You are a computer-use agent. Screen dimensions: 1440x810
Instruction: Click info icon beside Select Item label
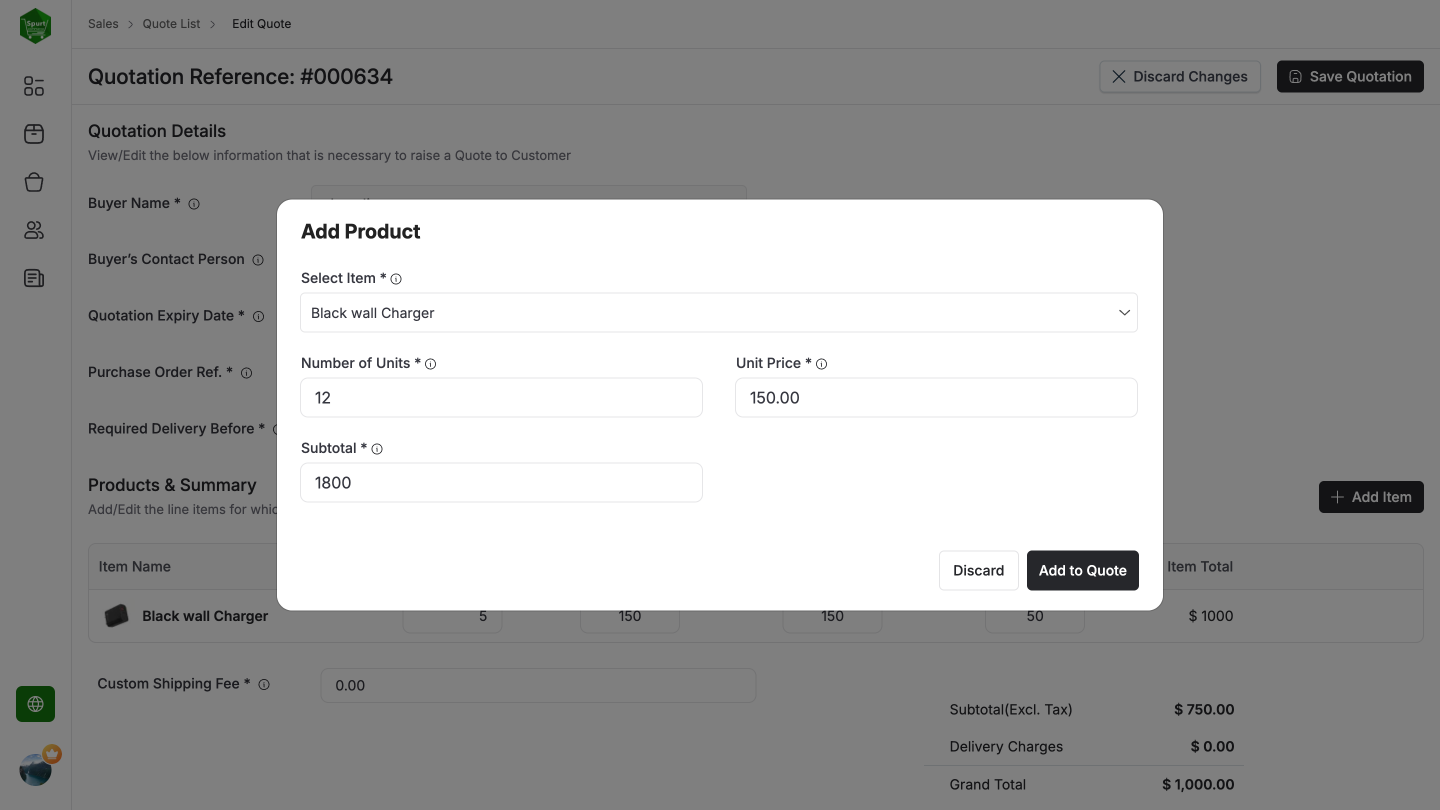click(x=396, y=279)
